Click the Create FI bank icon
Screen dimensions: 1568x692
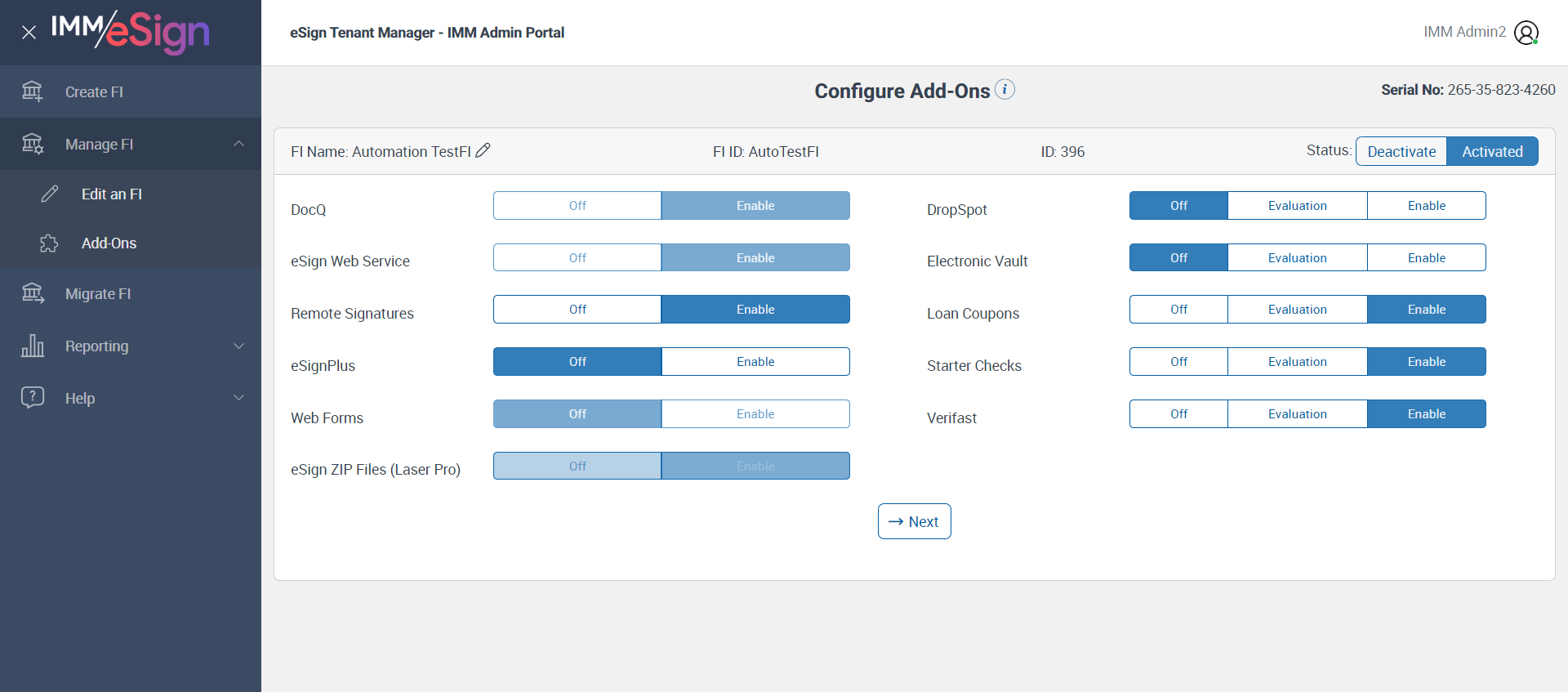tap(33, 92)
